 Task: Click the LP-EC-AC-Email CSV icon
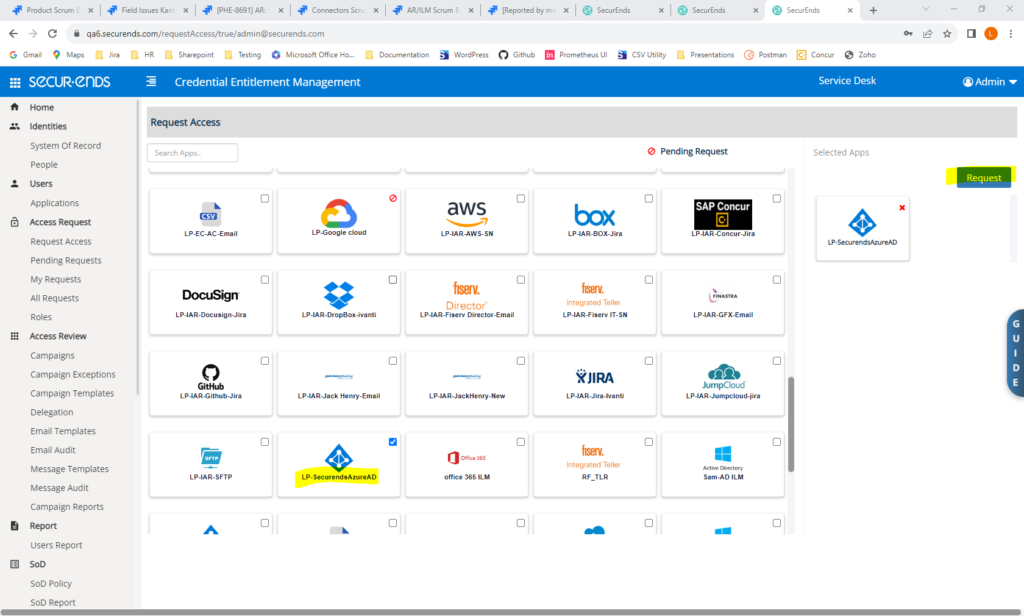click(x=210, y=214)
